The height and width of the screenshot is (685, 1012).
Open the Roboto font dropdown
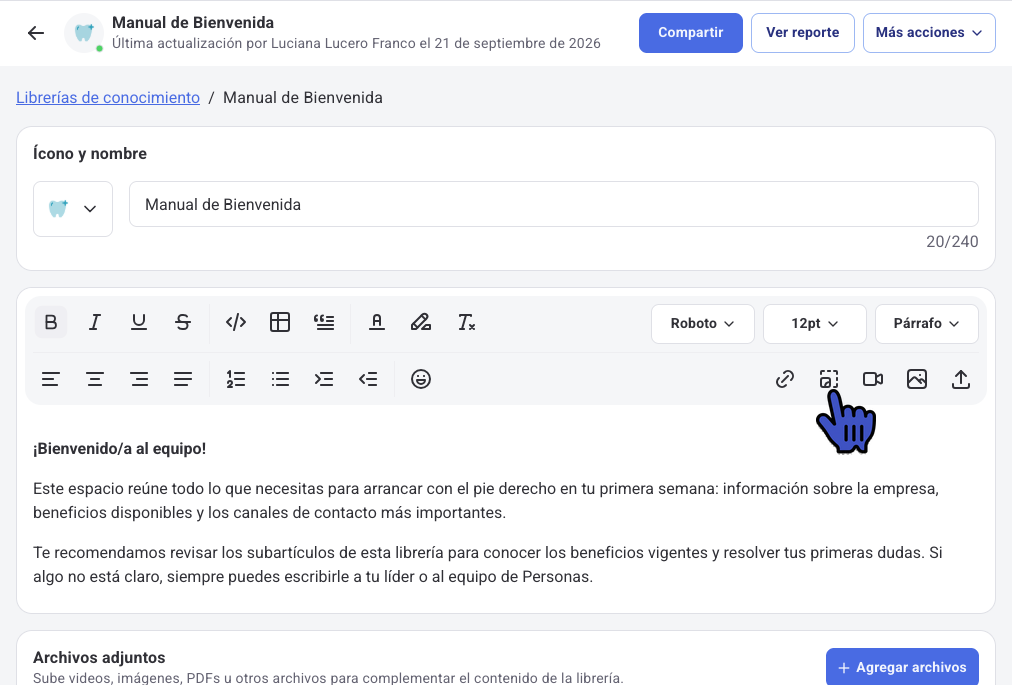click(x=703, y=323)
